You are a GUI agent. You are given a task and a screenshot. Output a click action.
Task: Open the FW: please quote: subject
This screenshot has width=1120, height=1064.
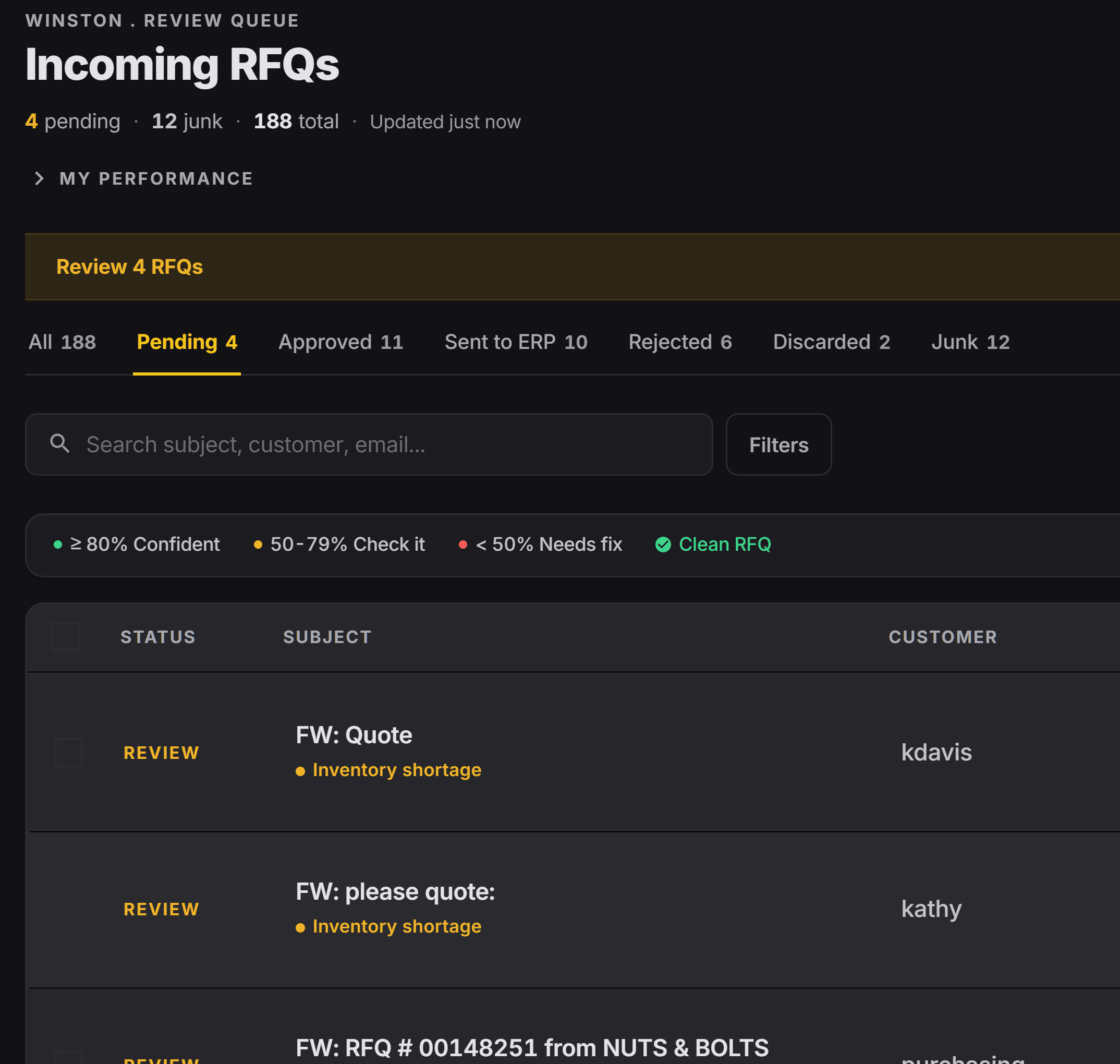pos(395,891)
